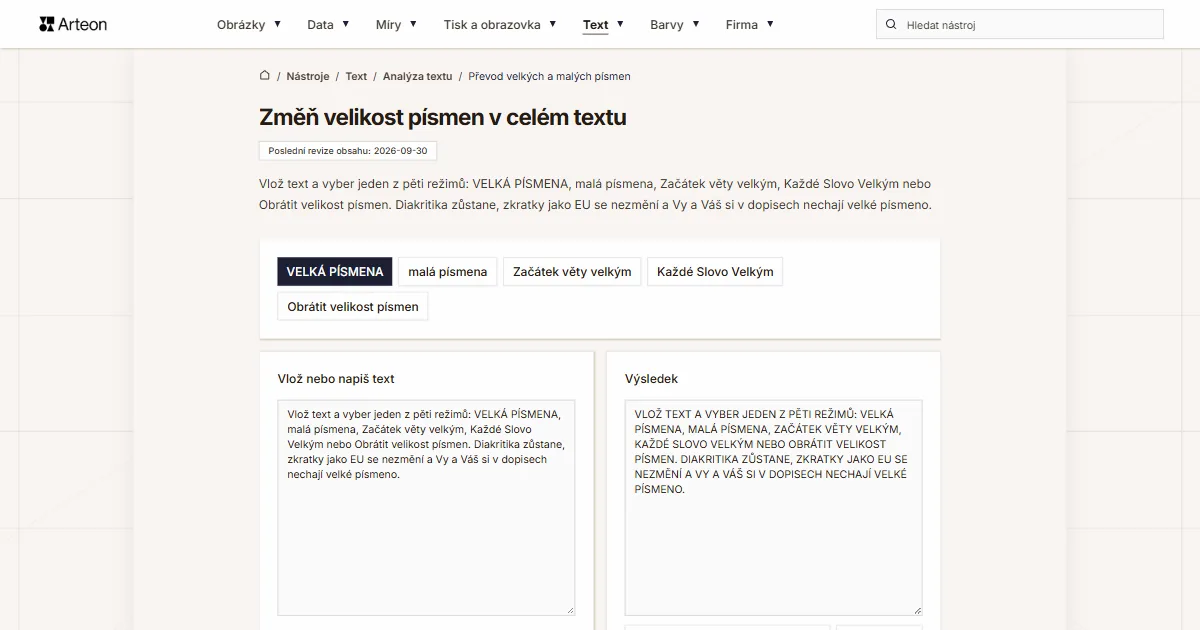Go to Text breadcrumb link
The image size is (1200, 630).
tap(356, 76)
